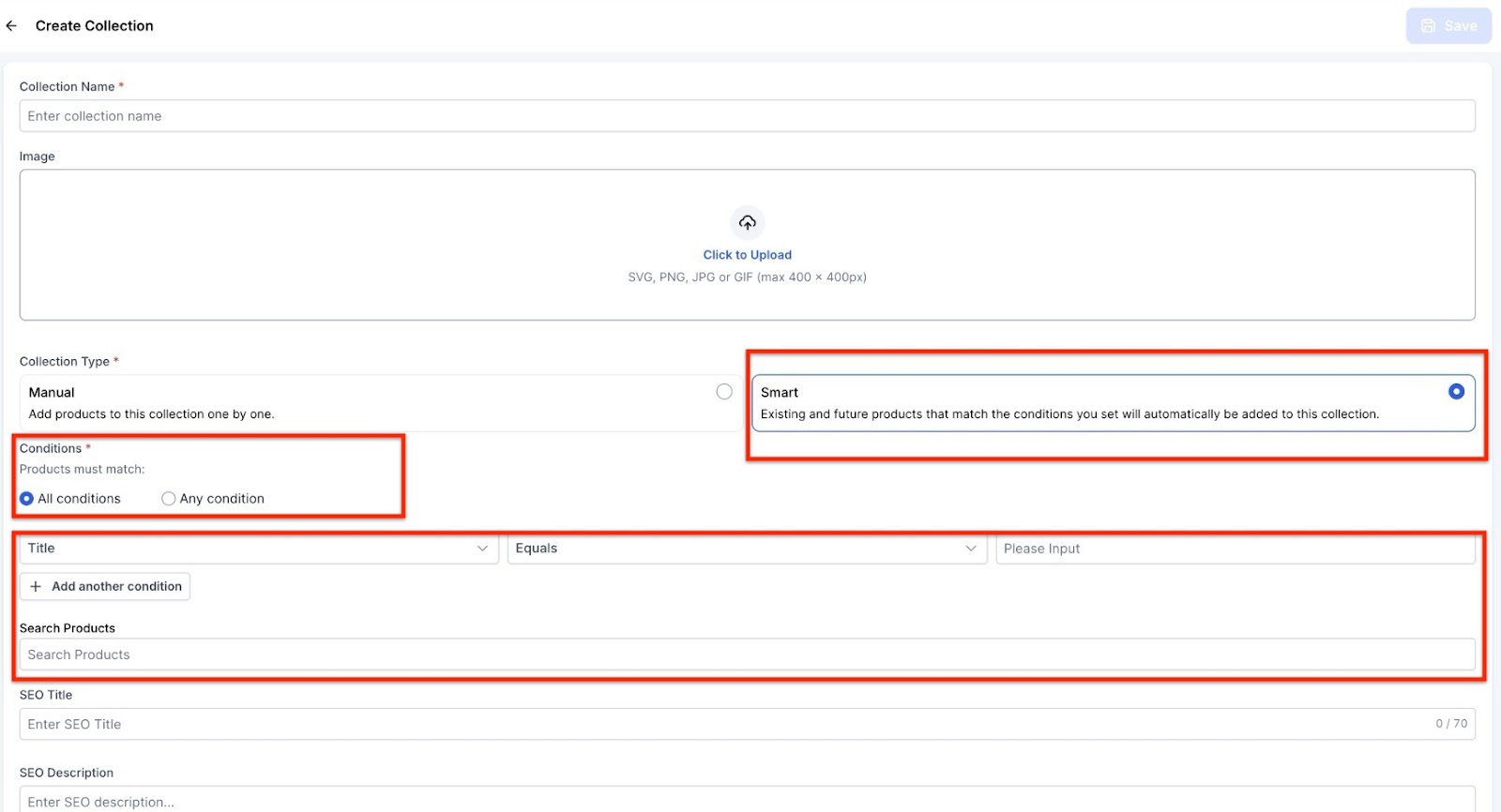Expand the chevron on the Equals dropdown

pyautogui.click(x=970, y=549)
